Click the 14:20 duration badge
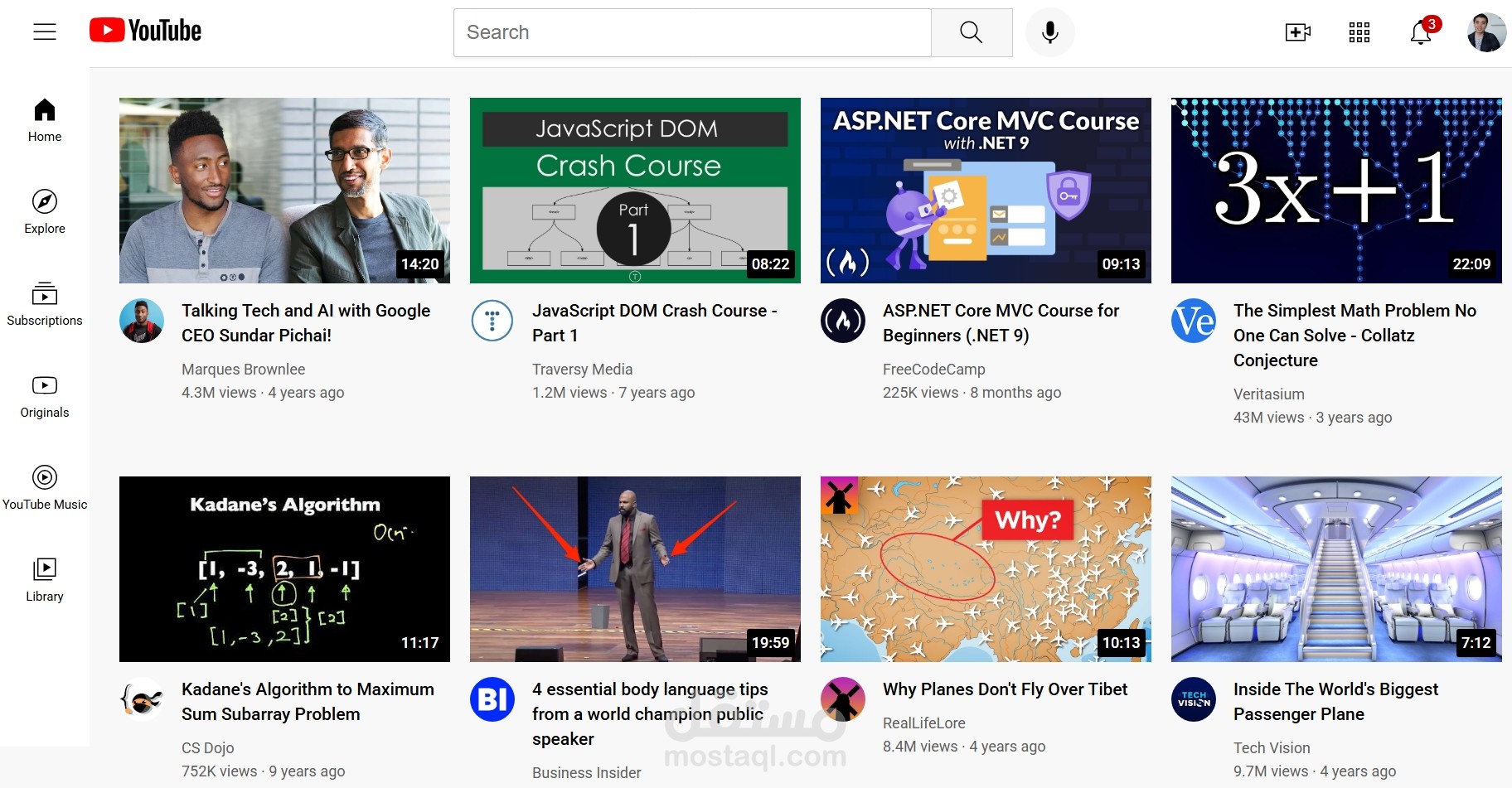 coord(420,264)
